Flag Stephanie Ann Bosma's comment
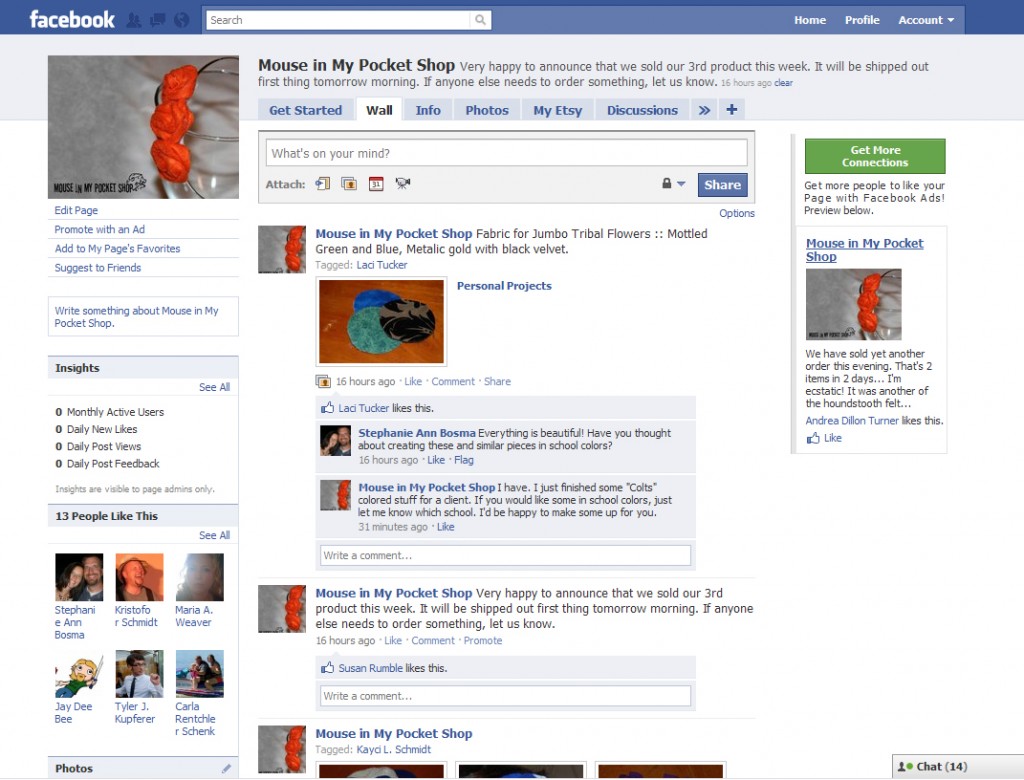This screenshot has height=780, width=1024. tap(464, 460)
